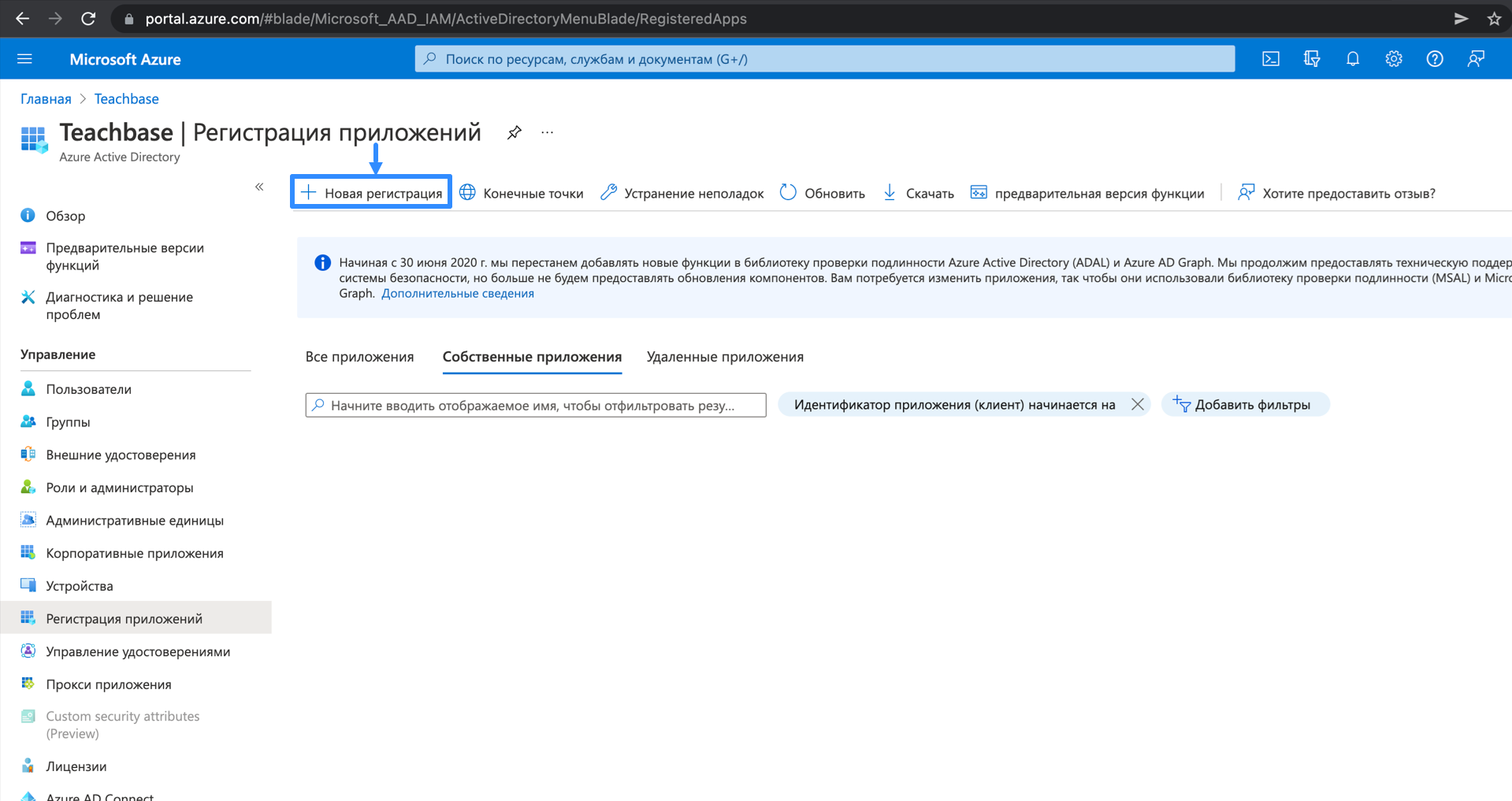Open Cloud Shell from top bar
1512x801 pixels.
pos(1271,59)
